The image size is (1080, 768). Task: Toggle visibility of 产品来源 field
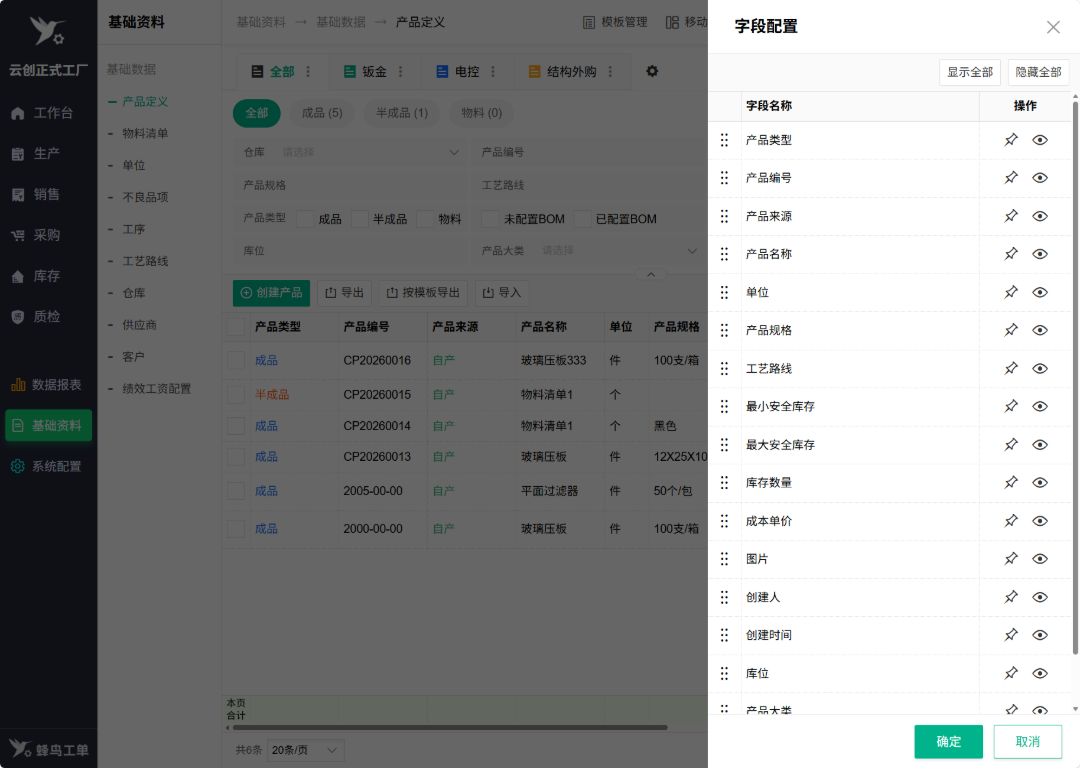click(1040, 216)
